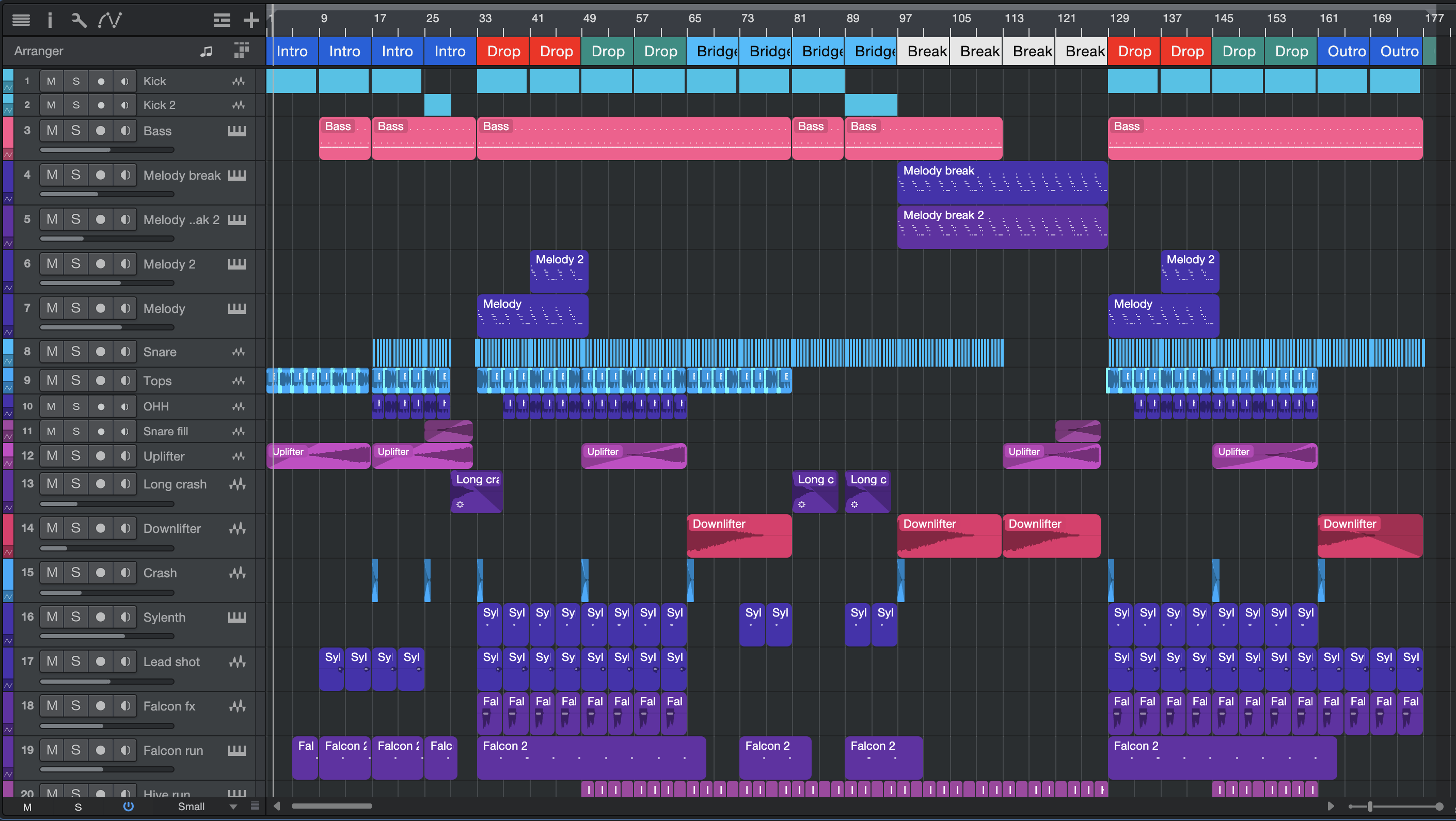
Task: Click the scratch pad blocks icon beside Arranger
Action: (241, 50)
